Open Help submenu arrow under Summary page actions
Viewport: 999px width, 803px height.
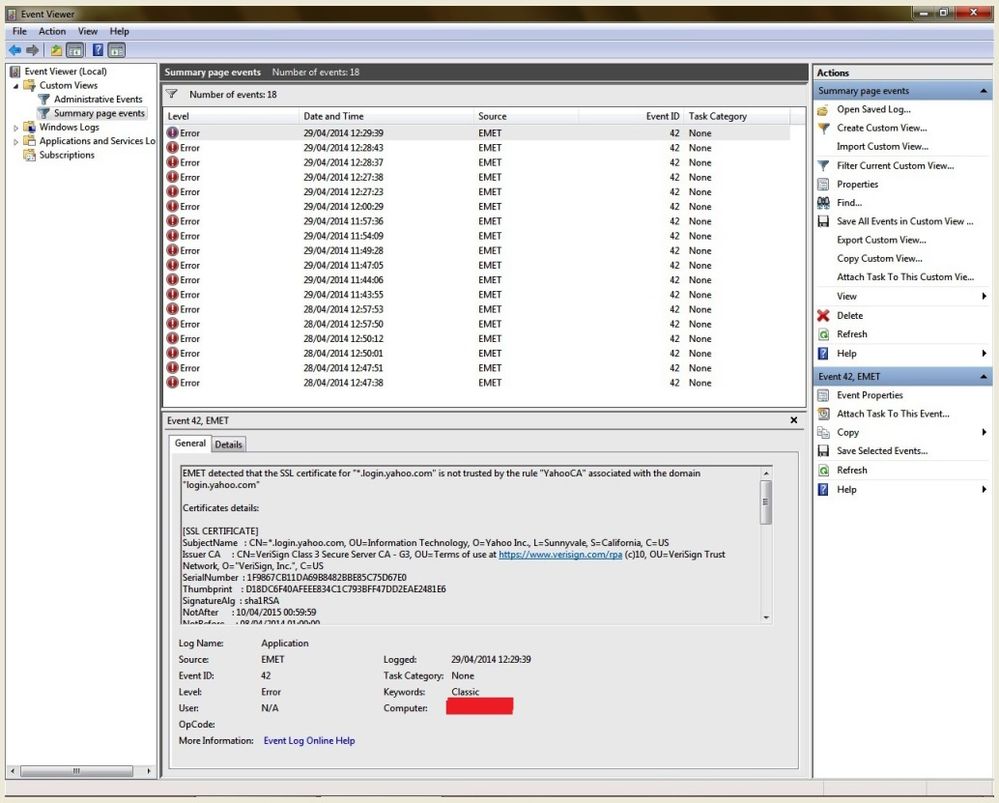[984, 353]
